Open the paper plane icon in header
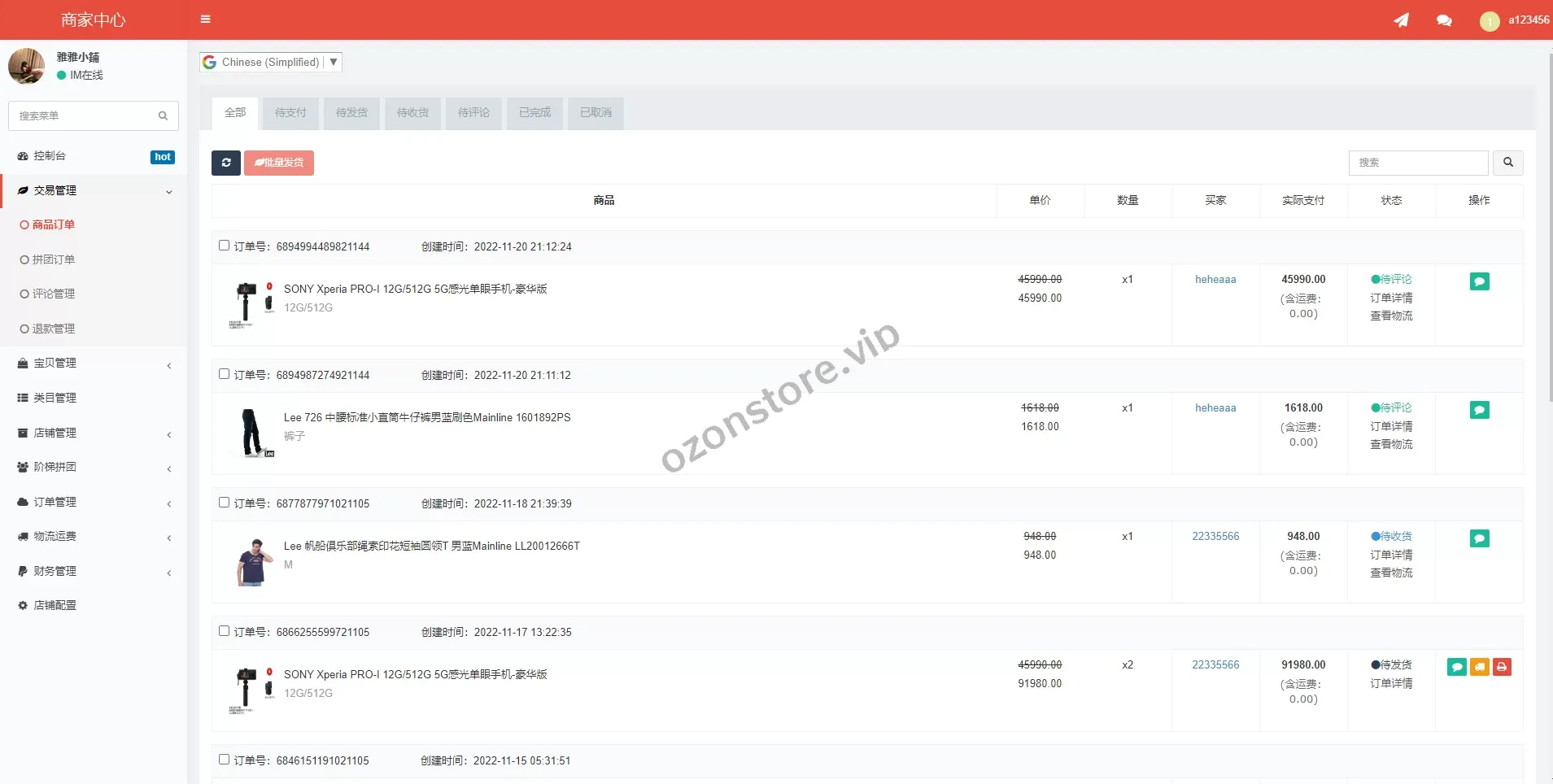Image resolution: width=1553 pixels, height=784 pixels. 1401,20
